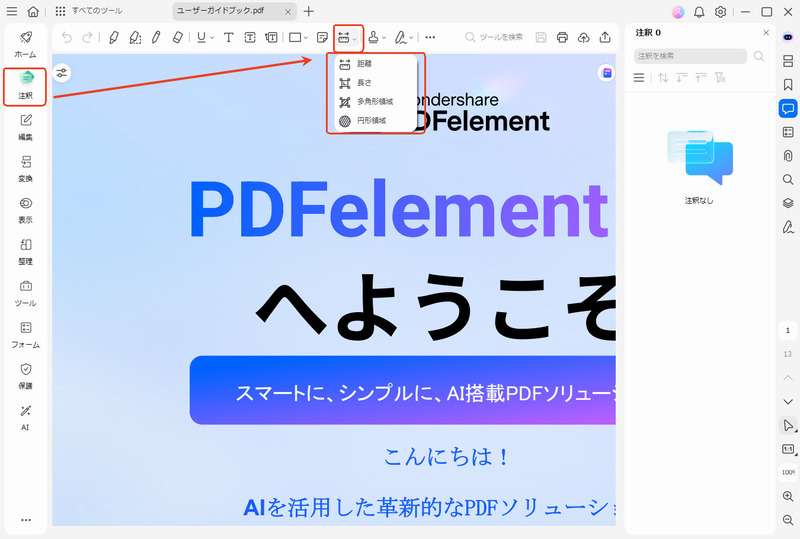Open the 変換 sidebar tab
The height and width of the screenshot is (539, 800).
[x=26, y=169]
